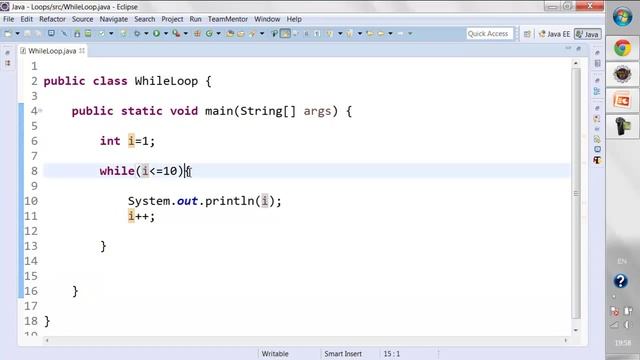The width and height of the screenshot is (640, 360).
Task: Expand the New Java Class dropdown arrow
Action: click(x=218, y=33)
